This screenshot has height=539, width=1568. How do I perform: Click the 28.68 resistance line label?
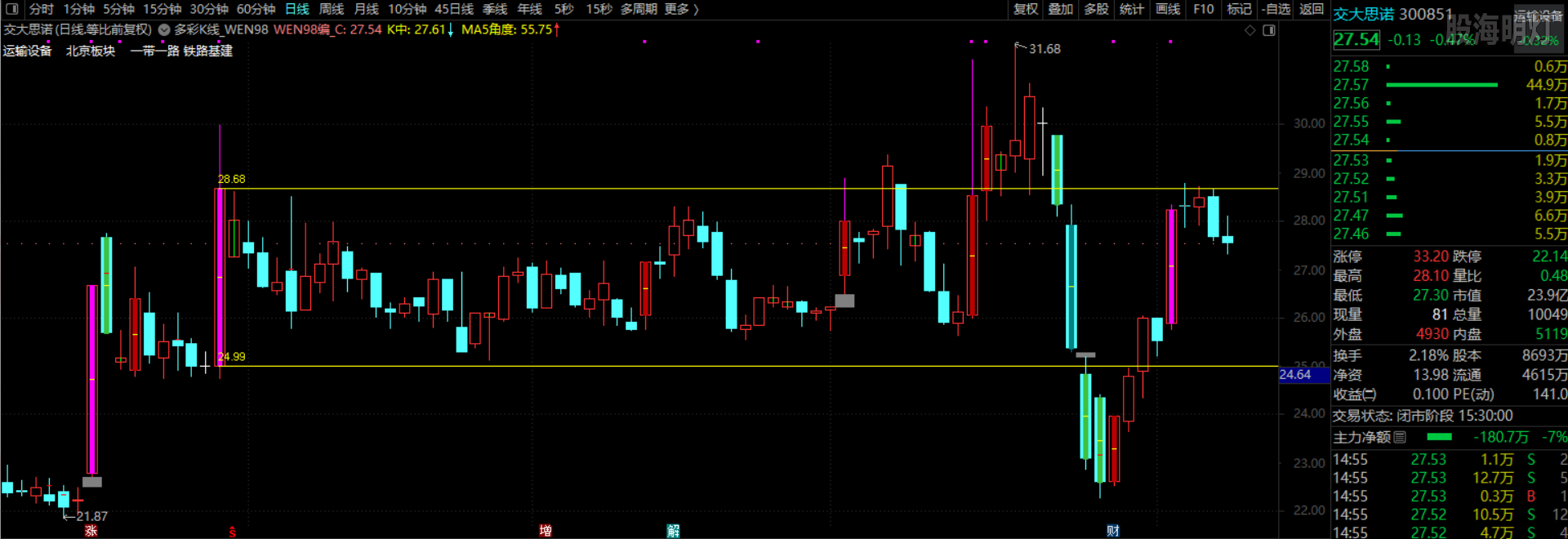pyautogui.click(x=231, y=179)
